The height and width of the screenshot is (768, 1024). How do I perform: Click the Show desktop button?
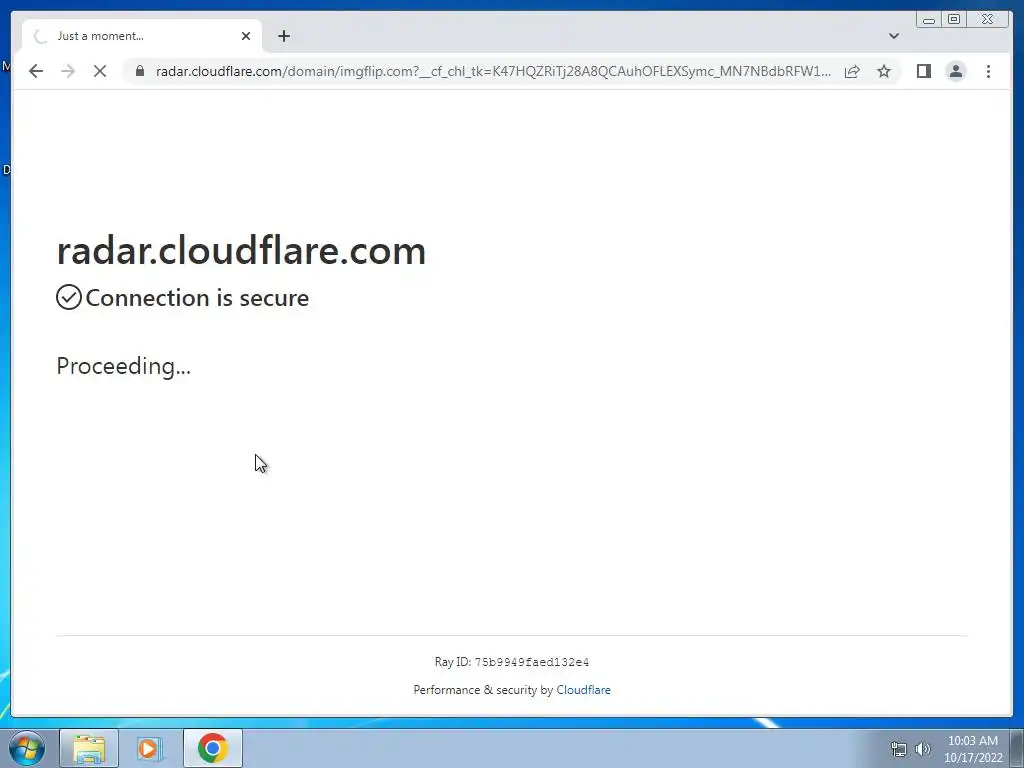tap(1017, 748)
